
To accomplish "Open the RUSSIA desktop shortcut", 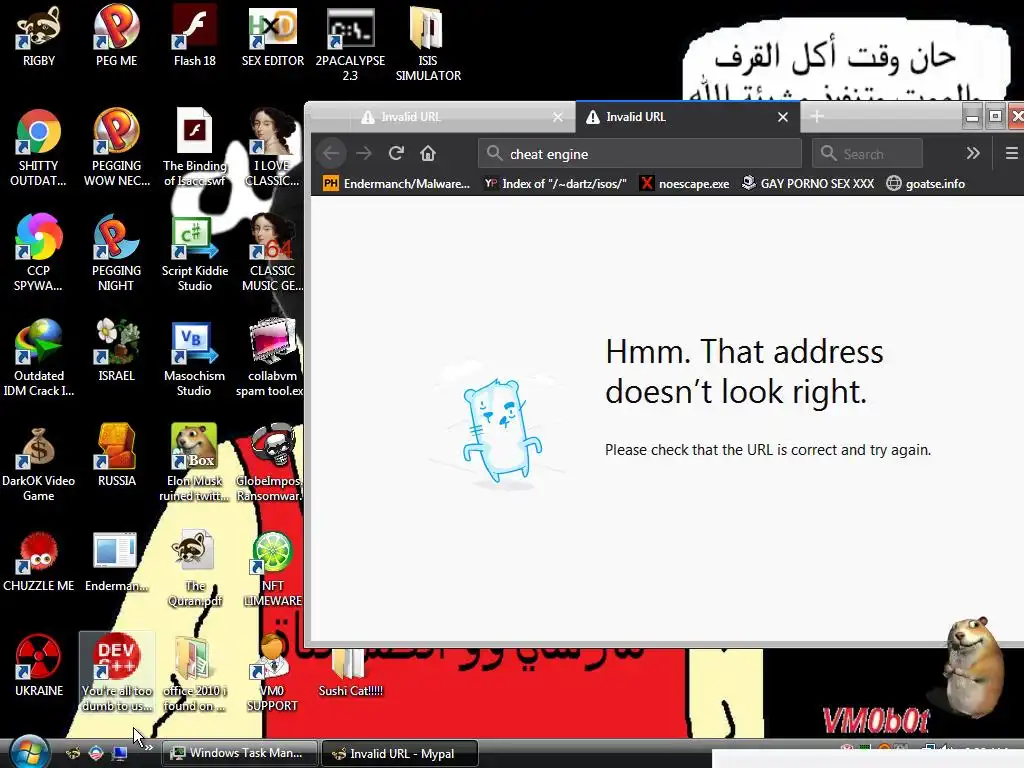I will 116,456.
